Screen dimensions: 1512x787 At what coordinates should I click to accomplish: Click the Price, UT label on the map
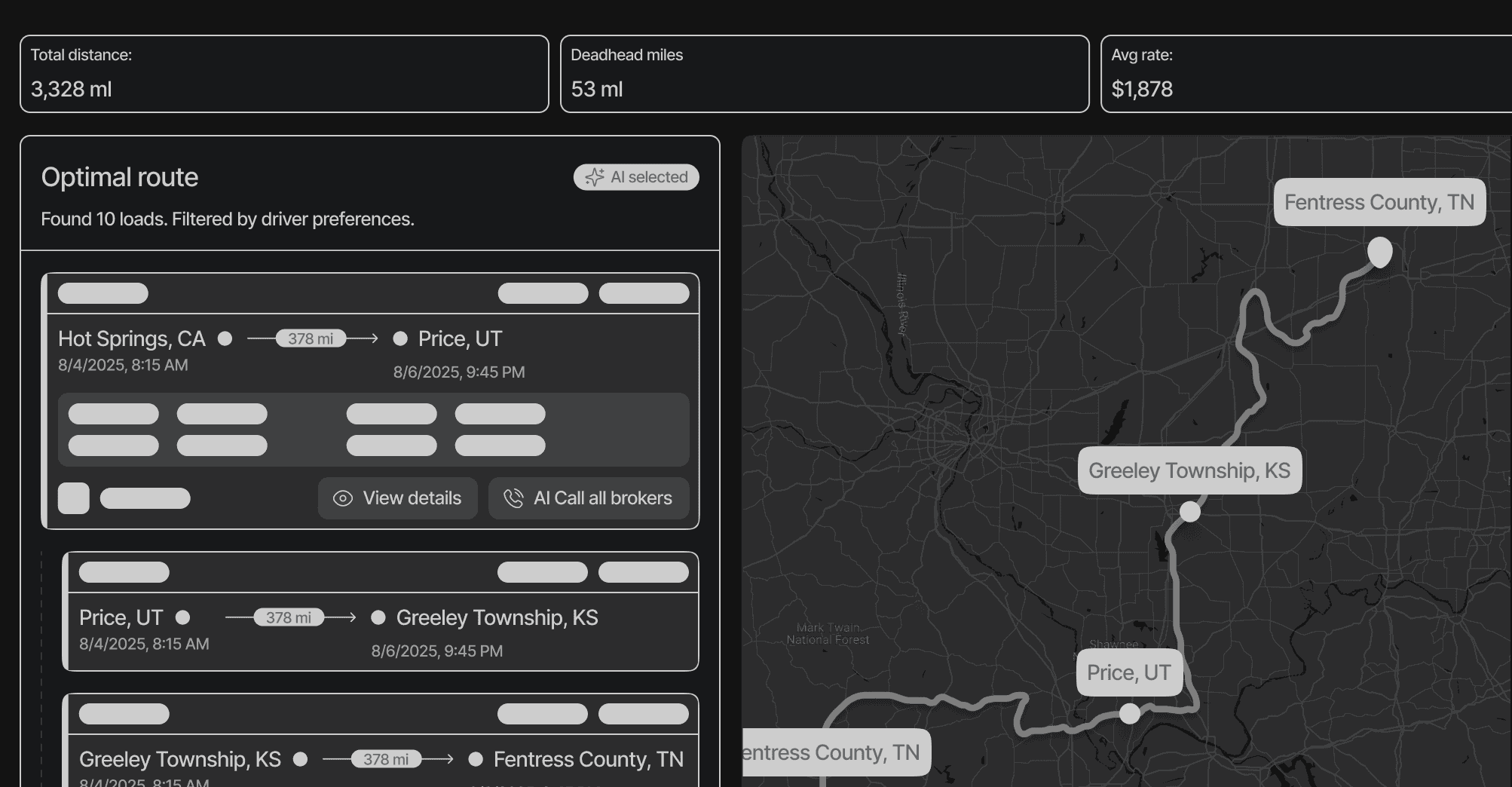pyautogui.click(x=1128, y=672)
